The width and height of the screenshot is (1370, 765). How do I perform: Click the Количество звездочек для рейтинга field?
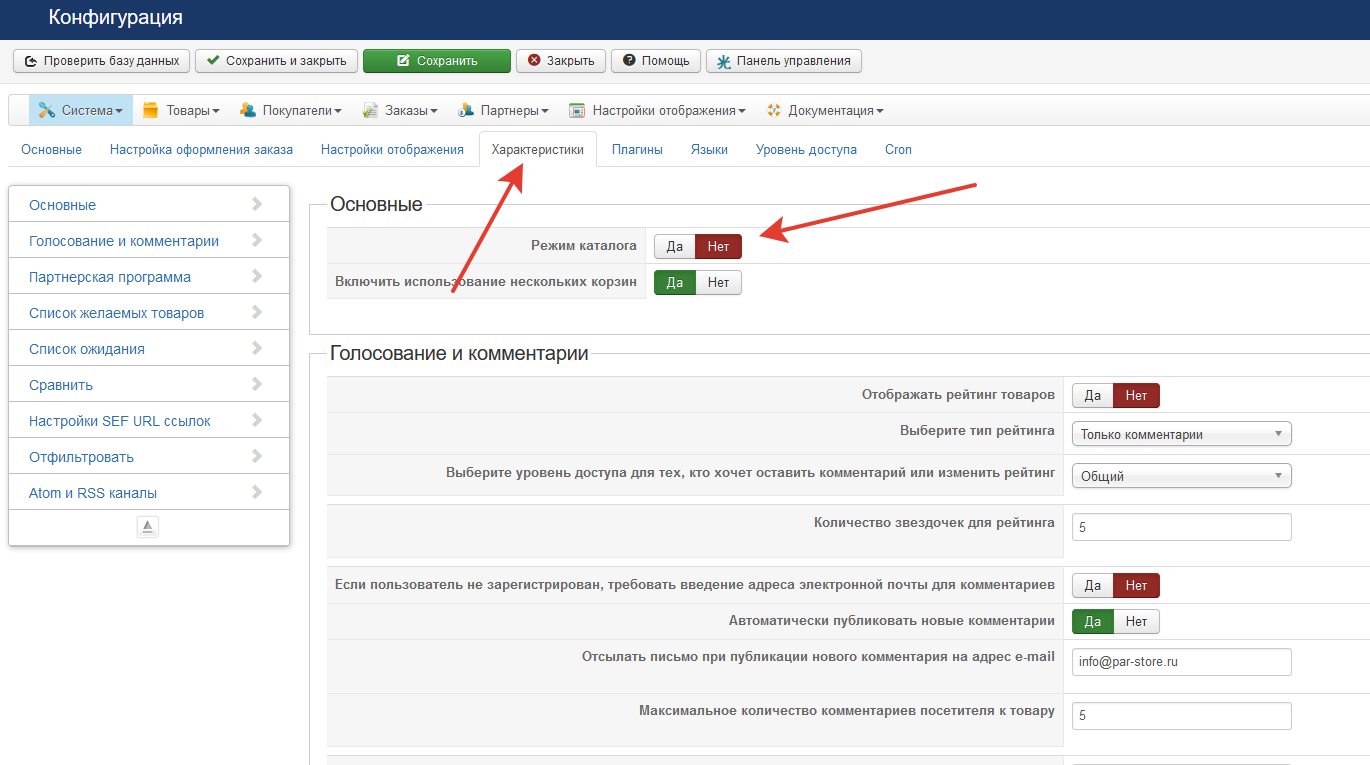pyautogui.click(x=1182, y=526)
